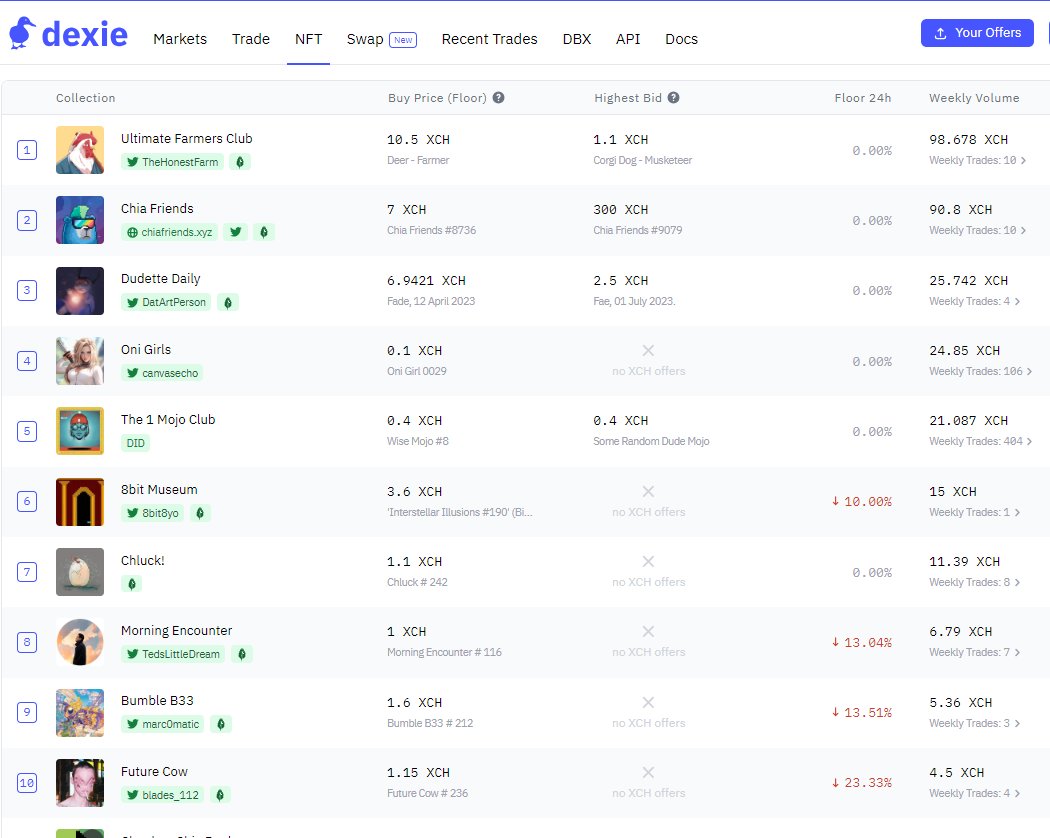The height and width of the screenshot is (838, 1050).
Task: Open the Oni Girls collection thumbnail
Action: coord(80,361)
